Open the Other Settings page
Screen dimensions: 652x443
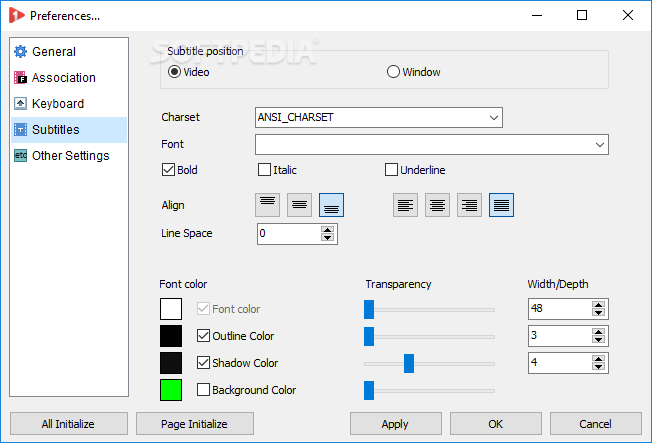pos(69,156)
